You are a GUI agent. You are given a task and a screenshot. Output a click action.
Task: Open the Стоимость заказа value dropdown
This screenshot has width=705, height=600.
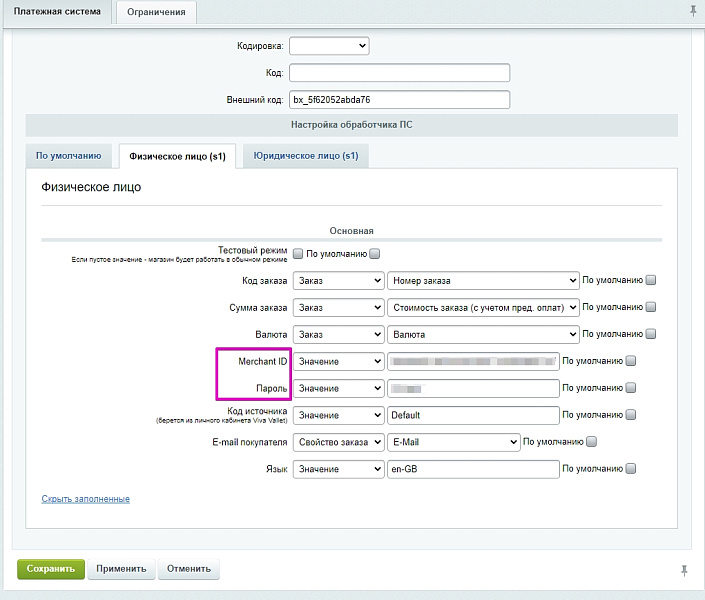pyautogui.click(x=483, y=307)
